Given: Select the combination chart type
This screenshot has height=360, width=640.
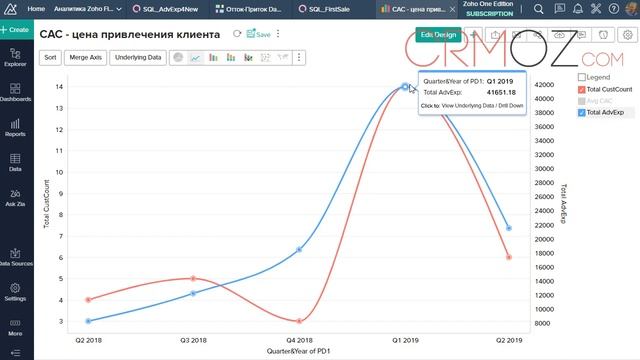Looking at the screenshot, I should pos(248,58).
